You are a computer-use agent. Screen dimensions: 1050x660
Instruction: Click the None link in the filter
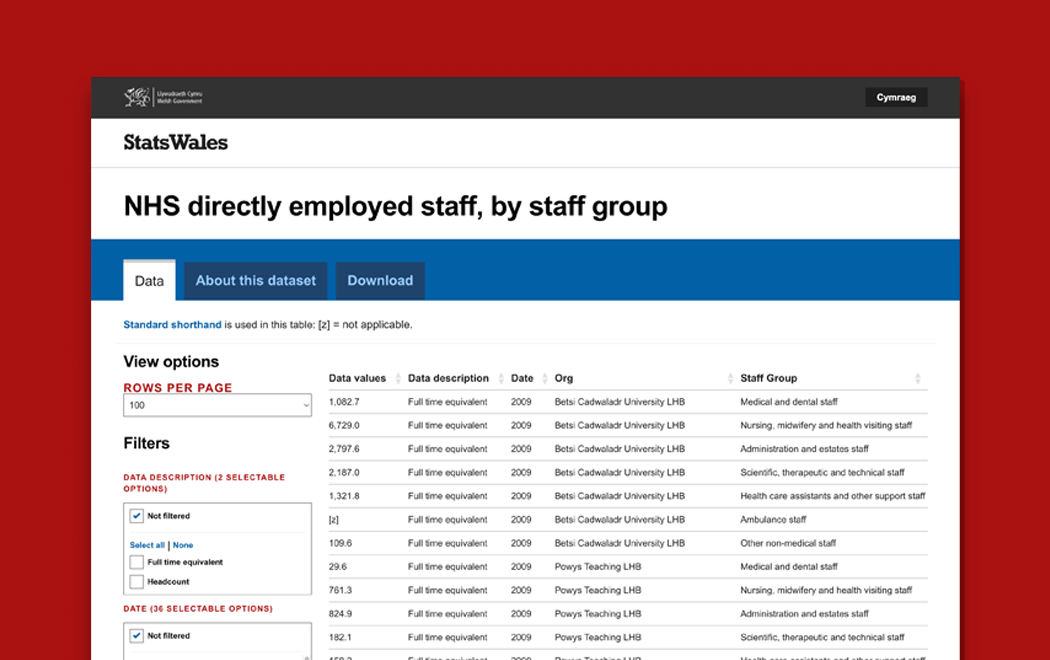pyautogui.click(x=183, y=545)
